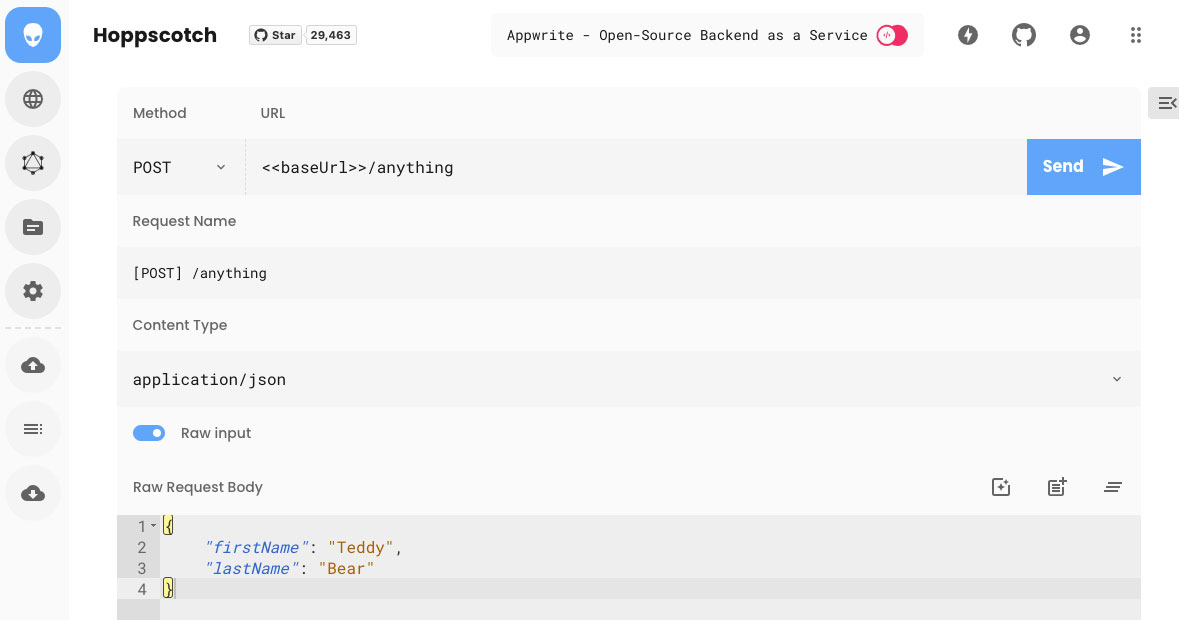The width and height of the screenshot is (1179, 620).
Task: Open the GraphQL section in sidebar
Action: (x=33, y=163)
